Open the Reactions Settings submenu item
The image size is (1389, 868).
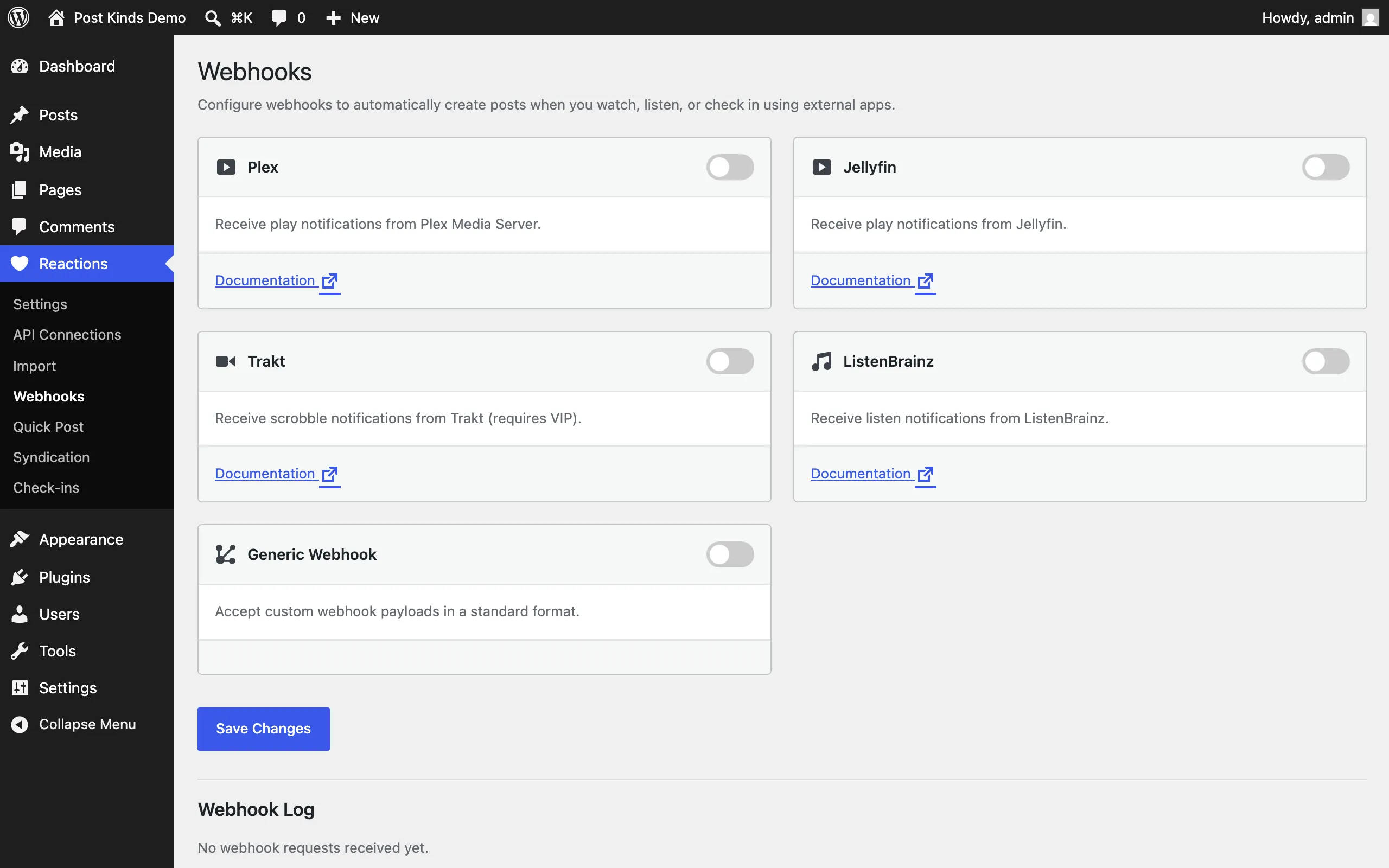tap(40, 304)
